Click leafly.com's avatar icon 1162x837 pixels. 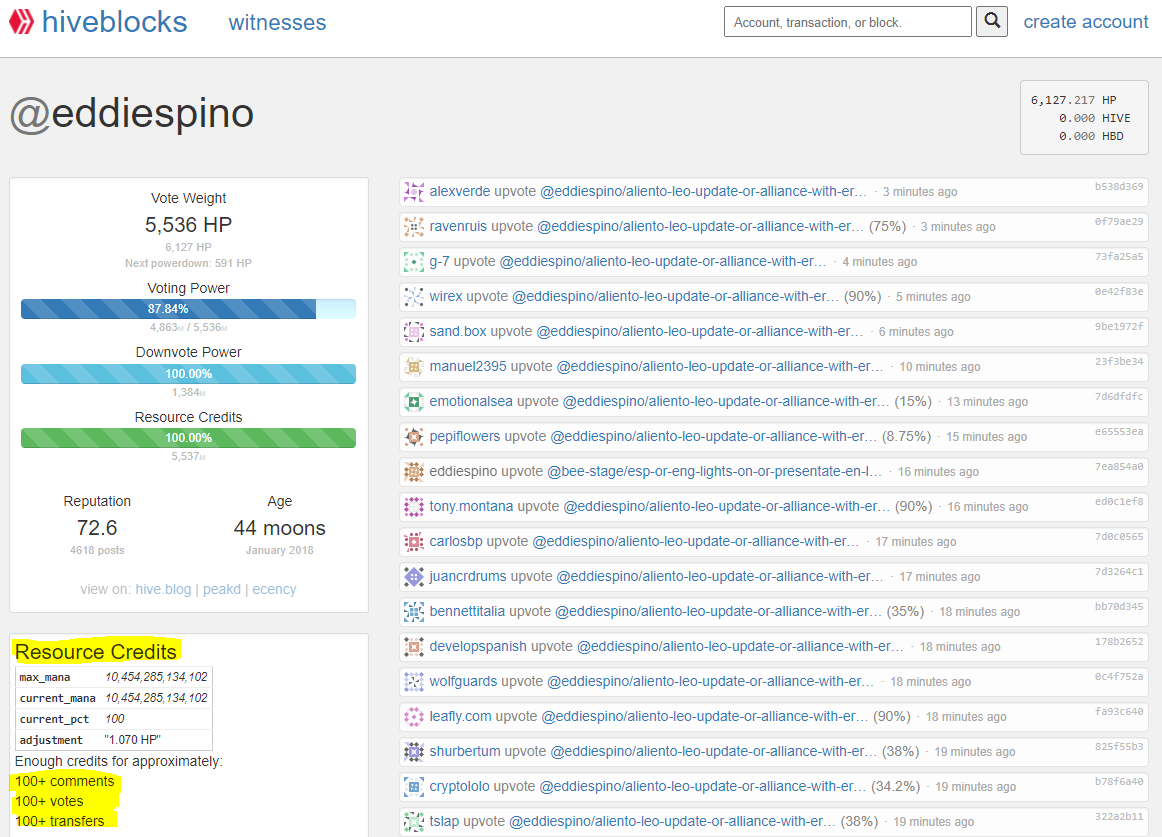click(414, 716)
